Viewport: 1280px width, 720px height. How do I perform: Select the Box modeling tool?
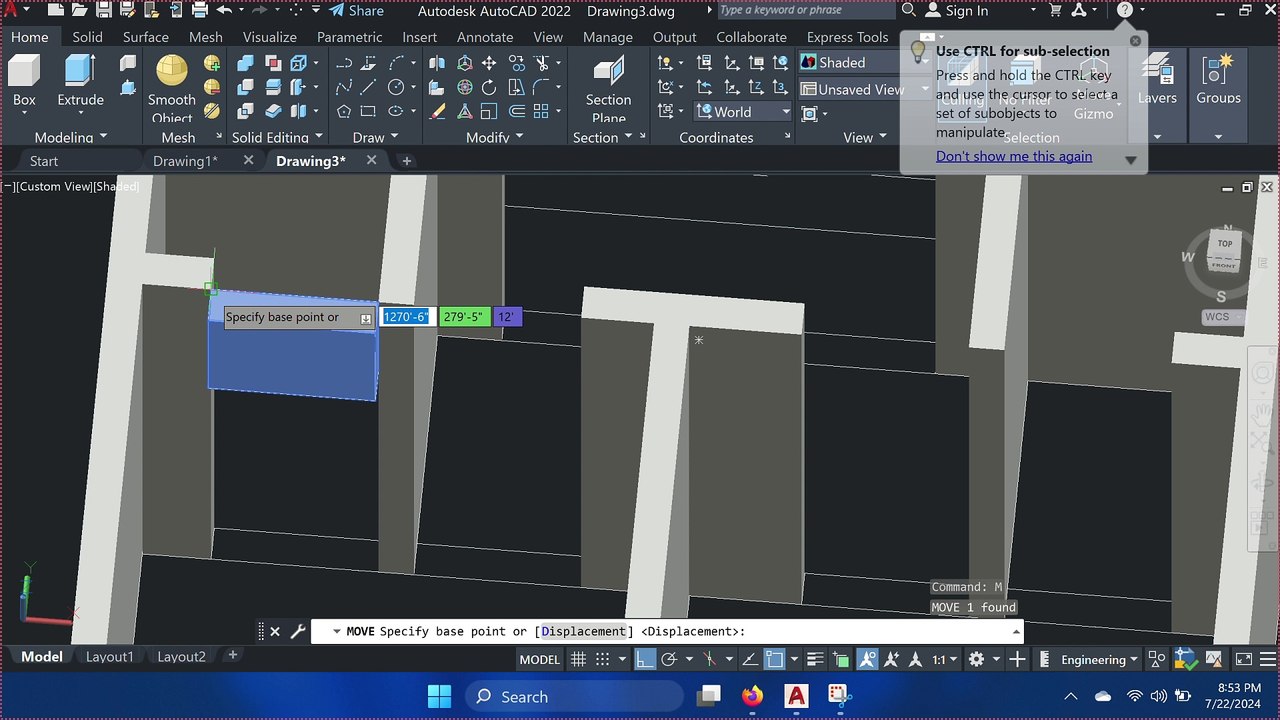(24, 80)
